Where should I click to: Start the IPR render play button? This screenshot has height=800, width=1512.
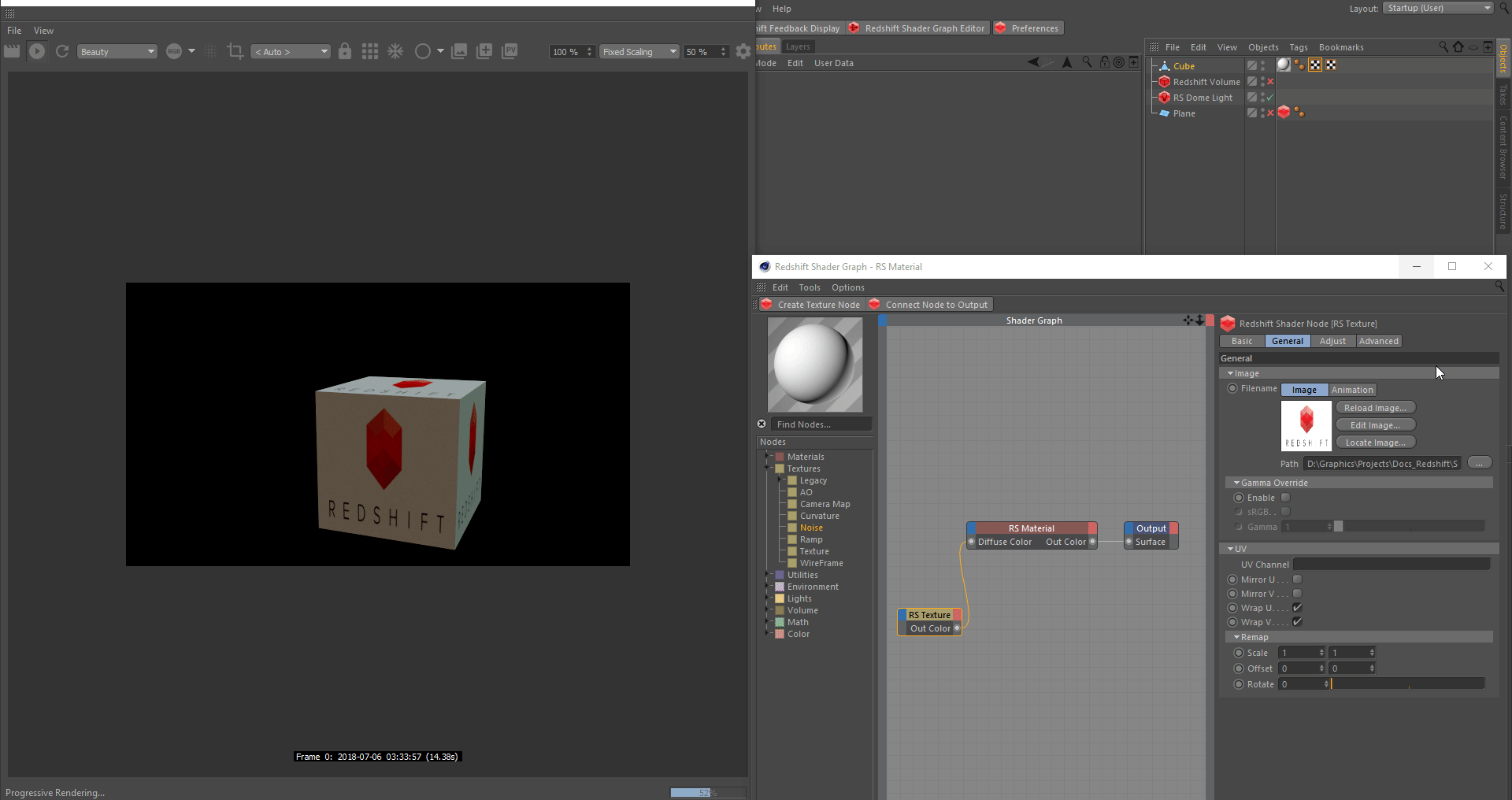37,51
